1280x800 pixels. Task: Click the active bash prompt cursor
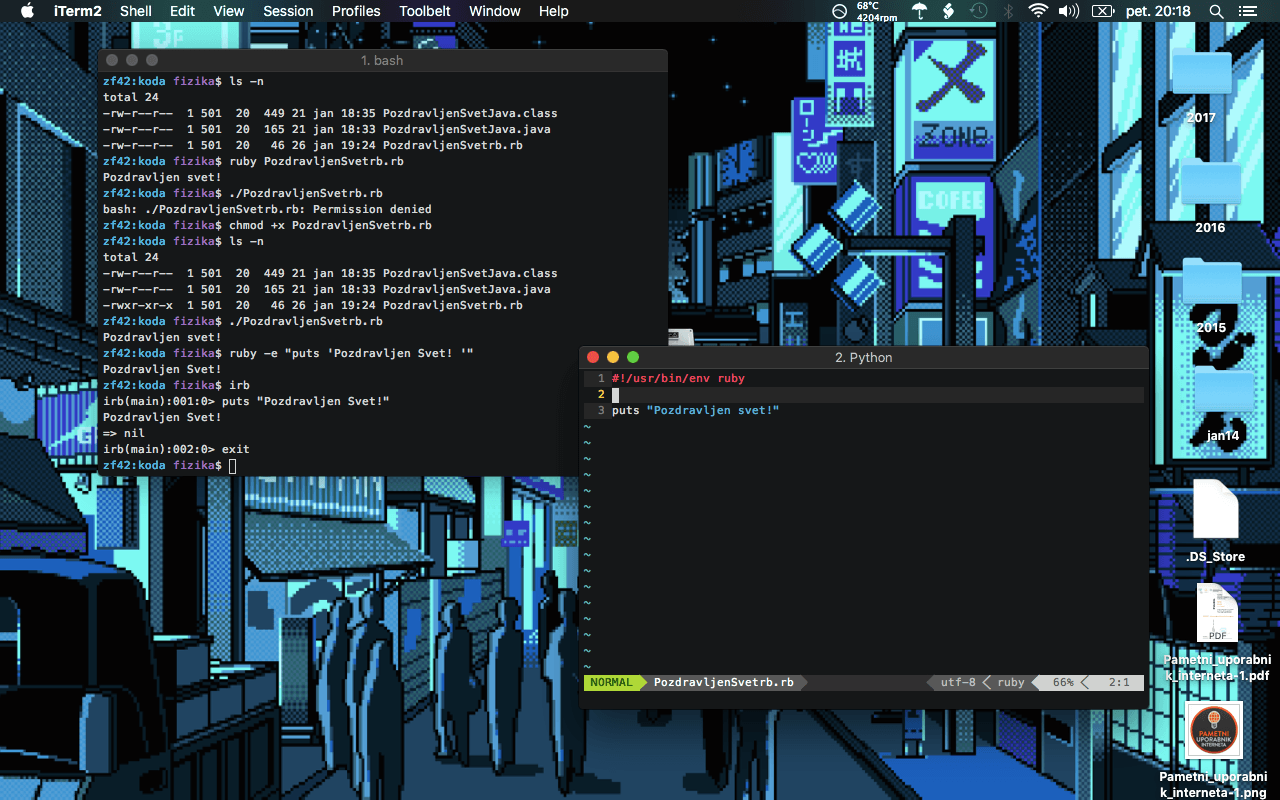pyautogui.click(x=233, y=466)
